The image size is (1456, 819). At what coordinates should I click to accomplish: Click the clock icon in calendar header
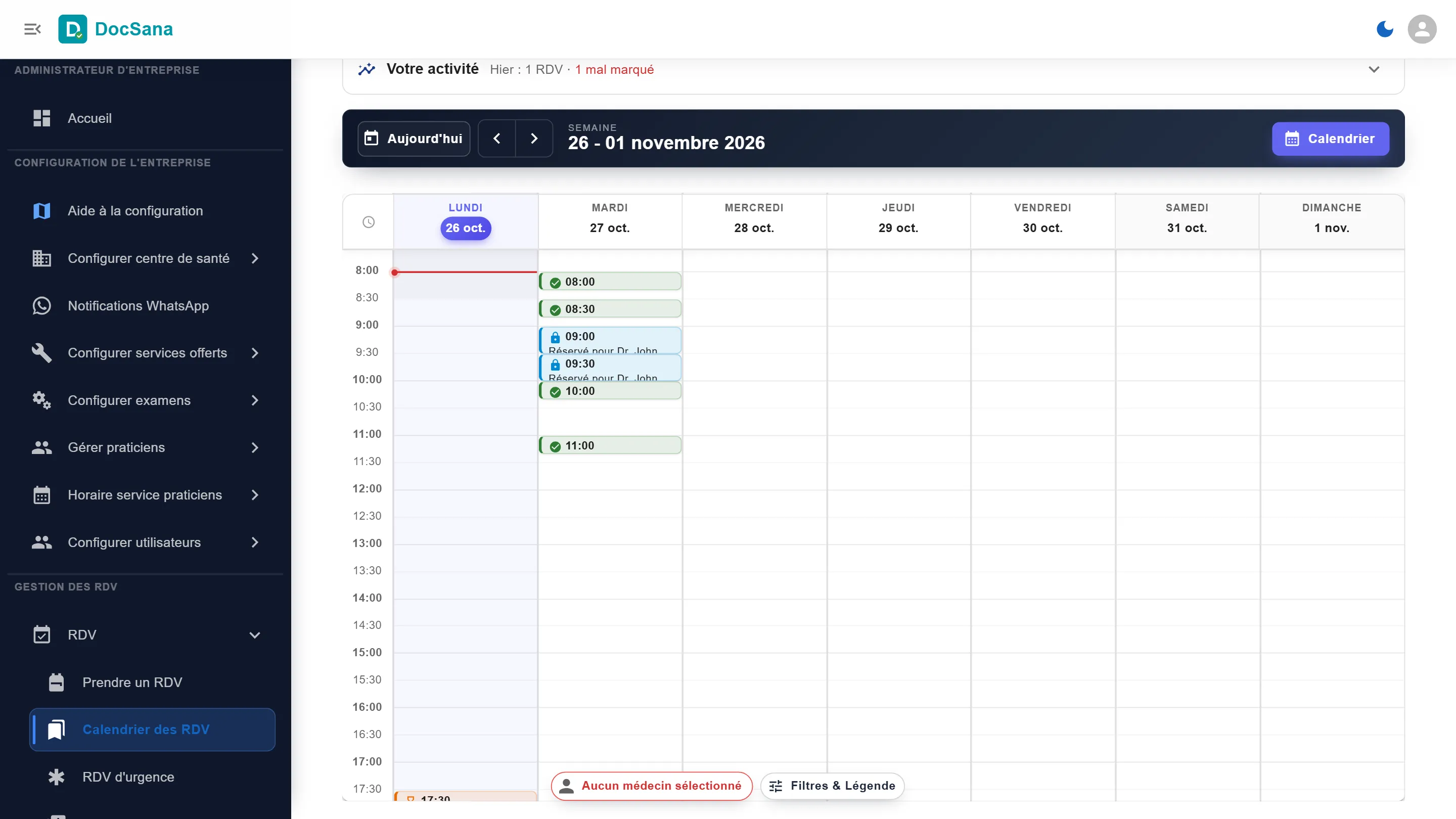(368, 222)
